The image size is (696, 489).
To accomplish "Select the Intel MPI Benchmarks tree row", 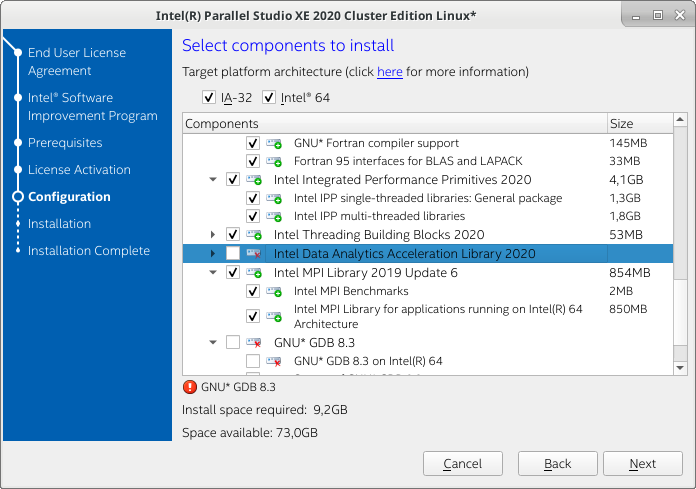I will pos(428,291).
